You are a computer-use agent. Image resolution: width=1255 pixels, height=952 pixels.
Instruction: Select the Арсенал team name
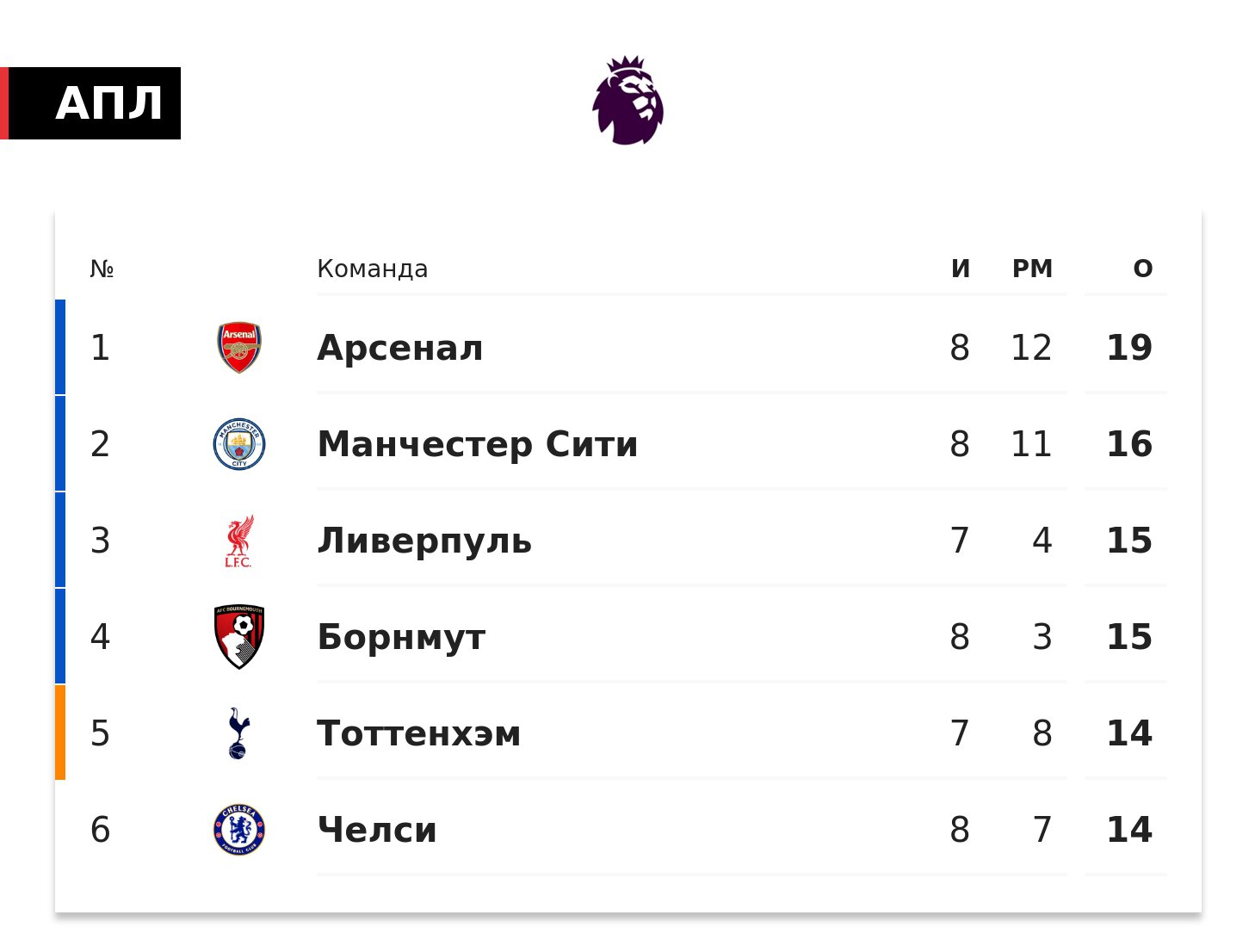tap(400, 348)
